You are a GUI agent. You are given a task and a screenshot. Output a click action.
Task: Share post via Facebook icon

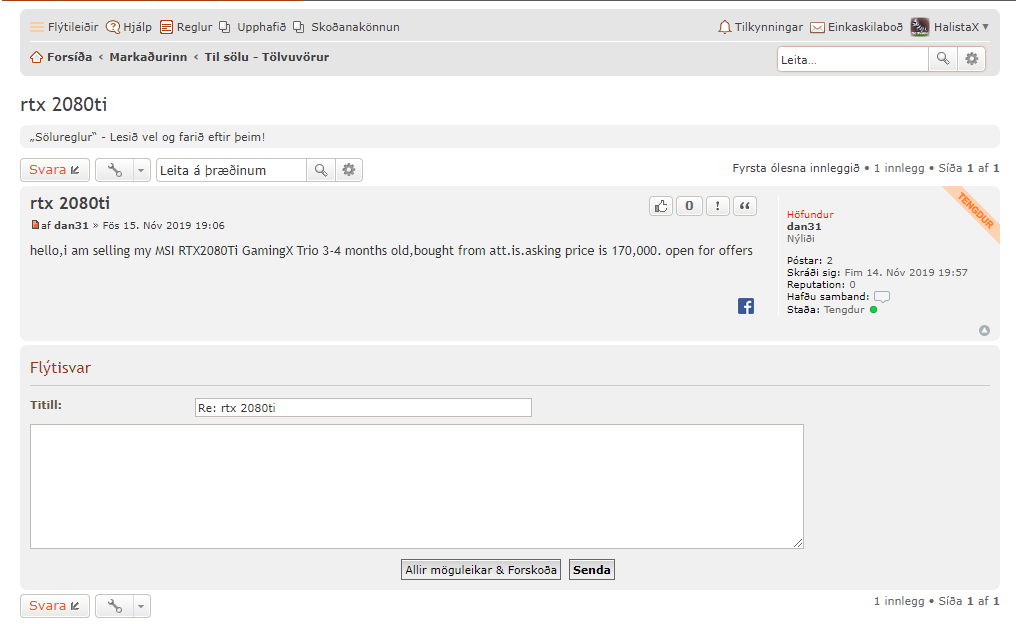(x=746, y=307)
